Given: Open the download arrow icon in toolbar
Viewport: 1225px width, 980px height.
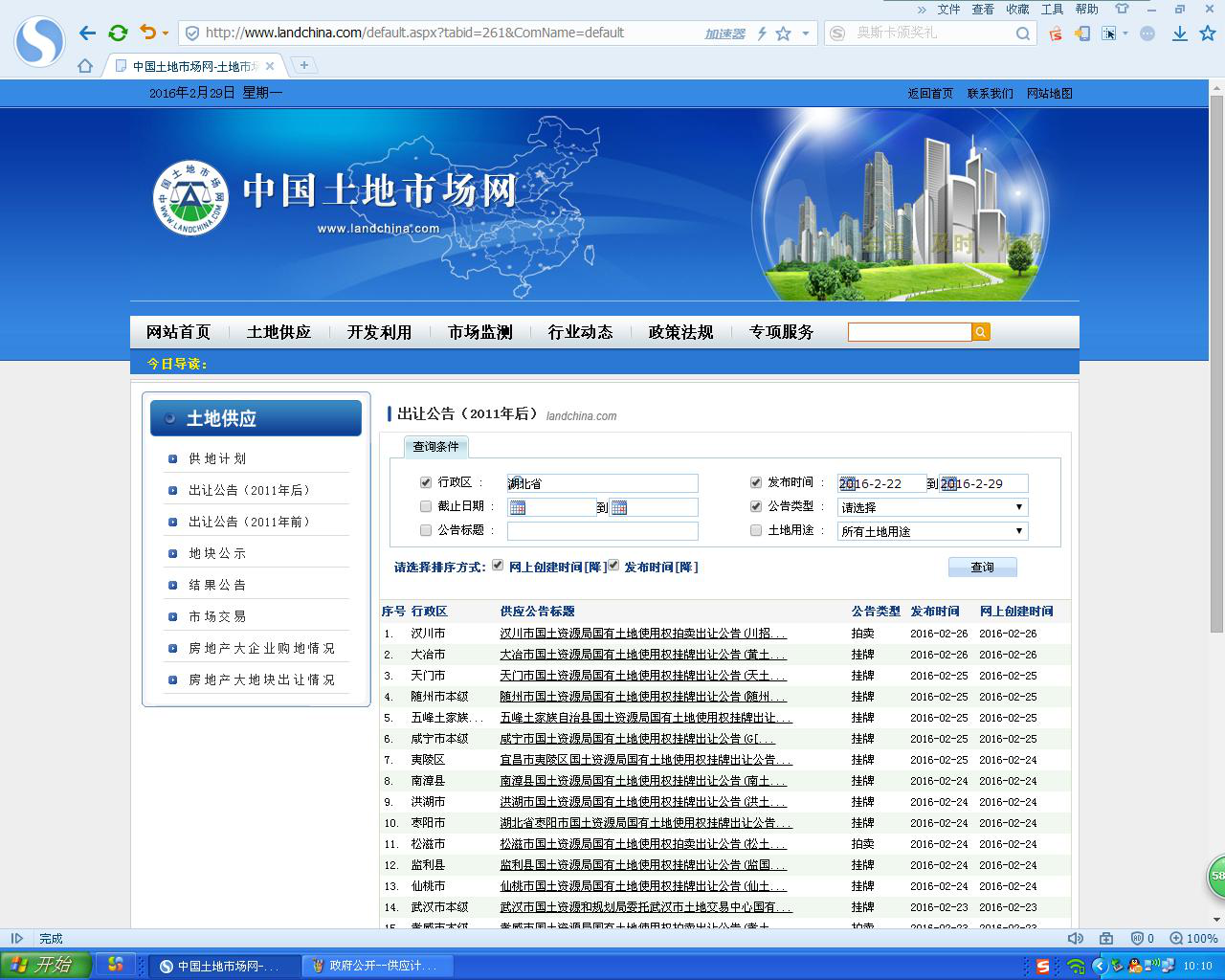Looking at the screenshot, I should pos(1180,33).
